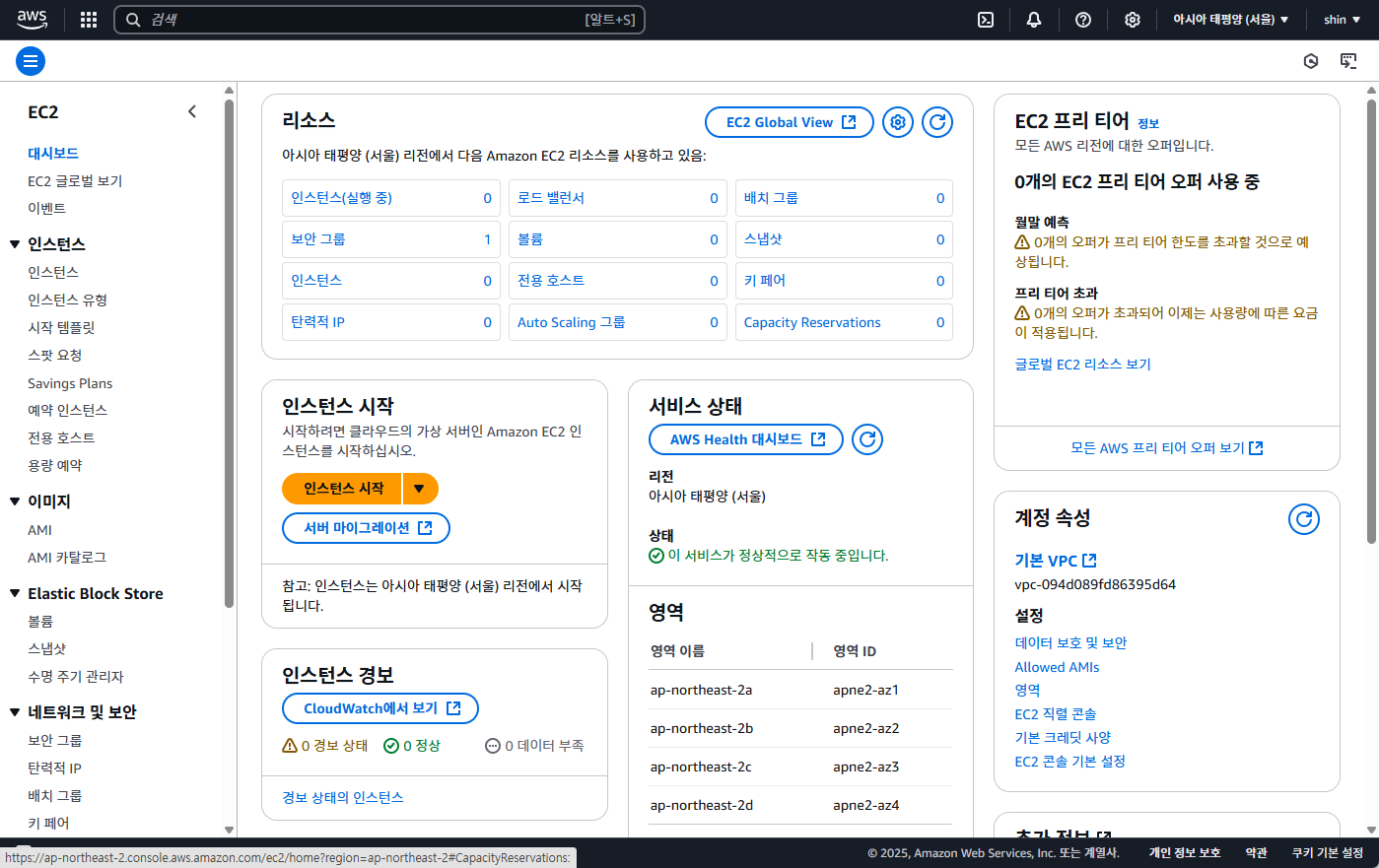
Task: Open 인스턴스(실행 중) resource link
Action: (x=341, y=198)
